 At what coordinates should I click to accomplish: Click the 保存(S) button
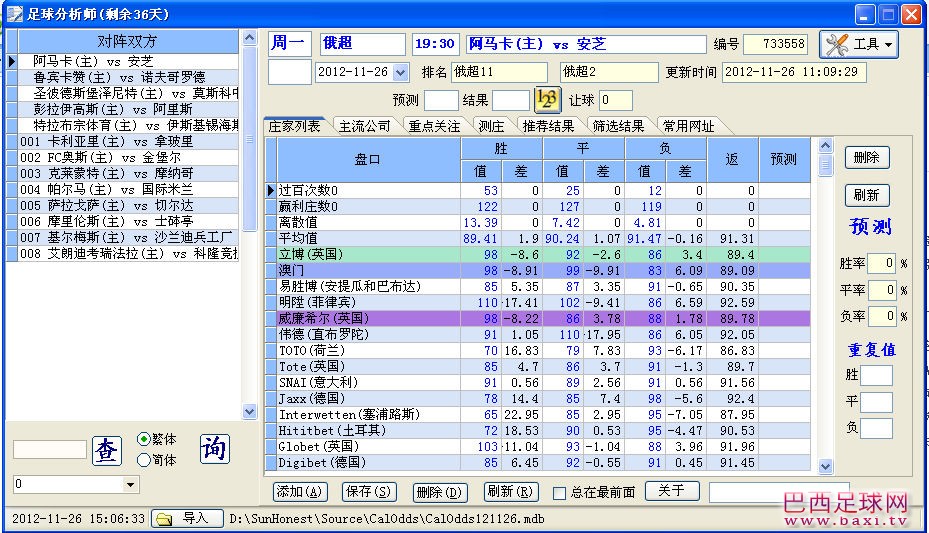point(369,492)
